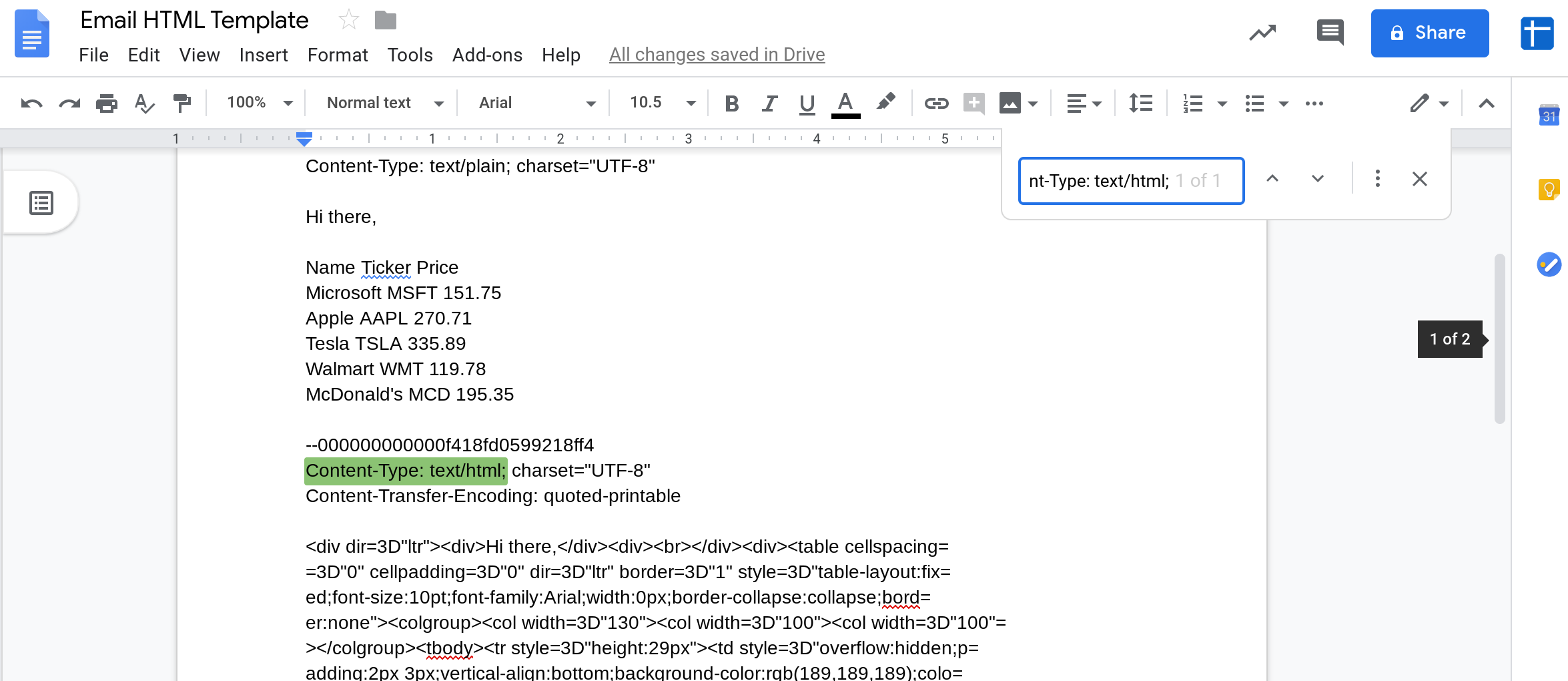1568x681 pixels.
Task: Open the highlight color marker tool
Action: (885, 102)
